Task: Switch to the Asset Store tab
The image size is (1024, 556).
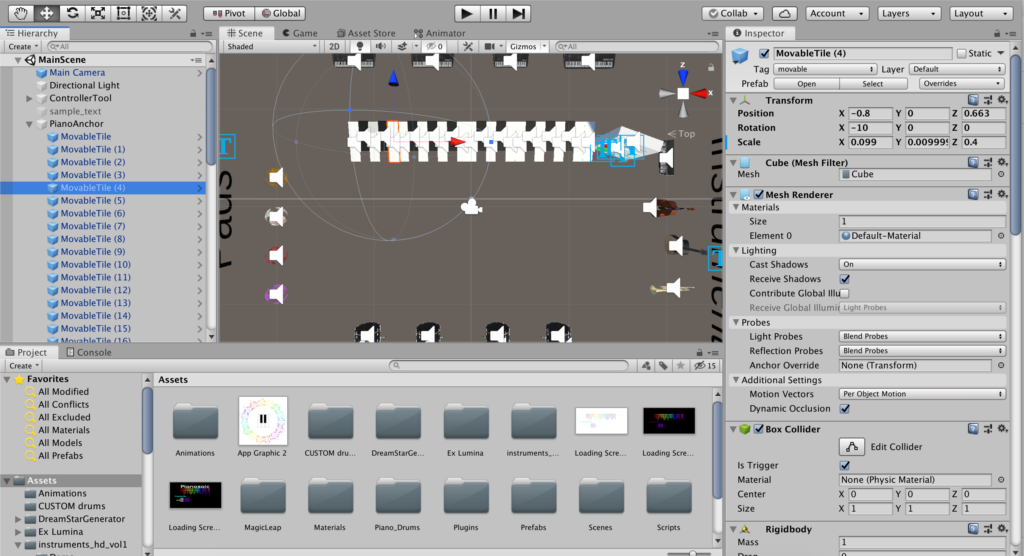Action: coord(370,33)
